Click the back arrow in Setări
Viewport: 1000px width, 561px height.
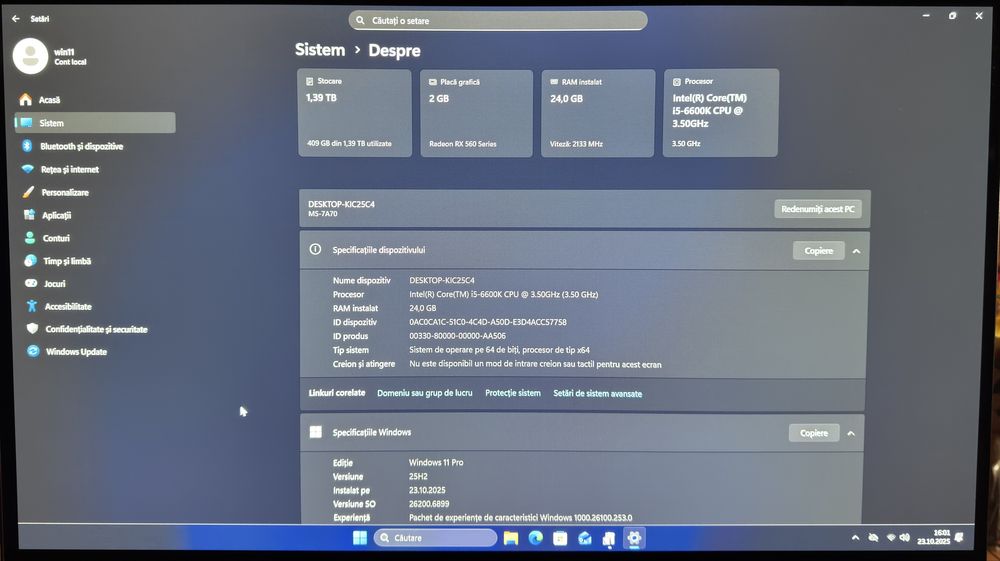pos(16,19)
